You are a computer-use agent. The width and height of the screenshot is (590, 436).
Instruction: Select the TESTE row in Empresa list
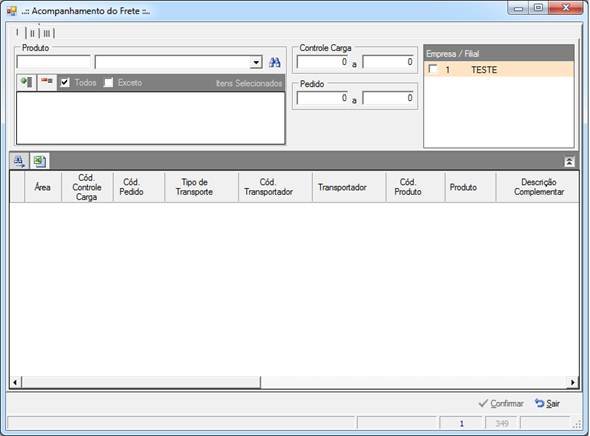coord(499,70)
